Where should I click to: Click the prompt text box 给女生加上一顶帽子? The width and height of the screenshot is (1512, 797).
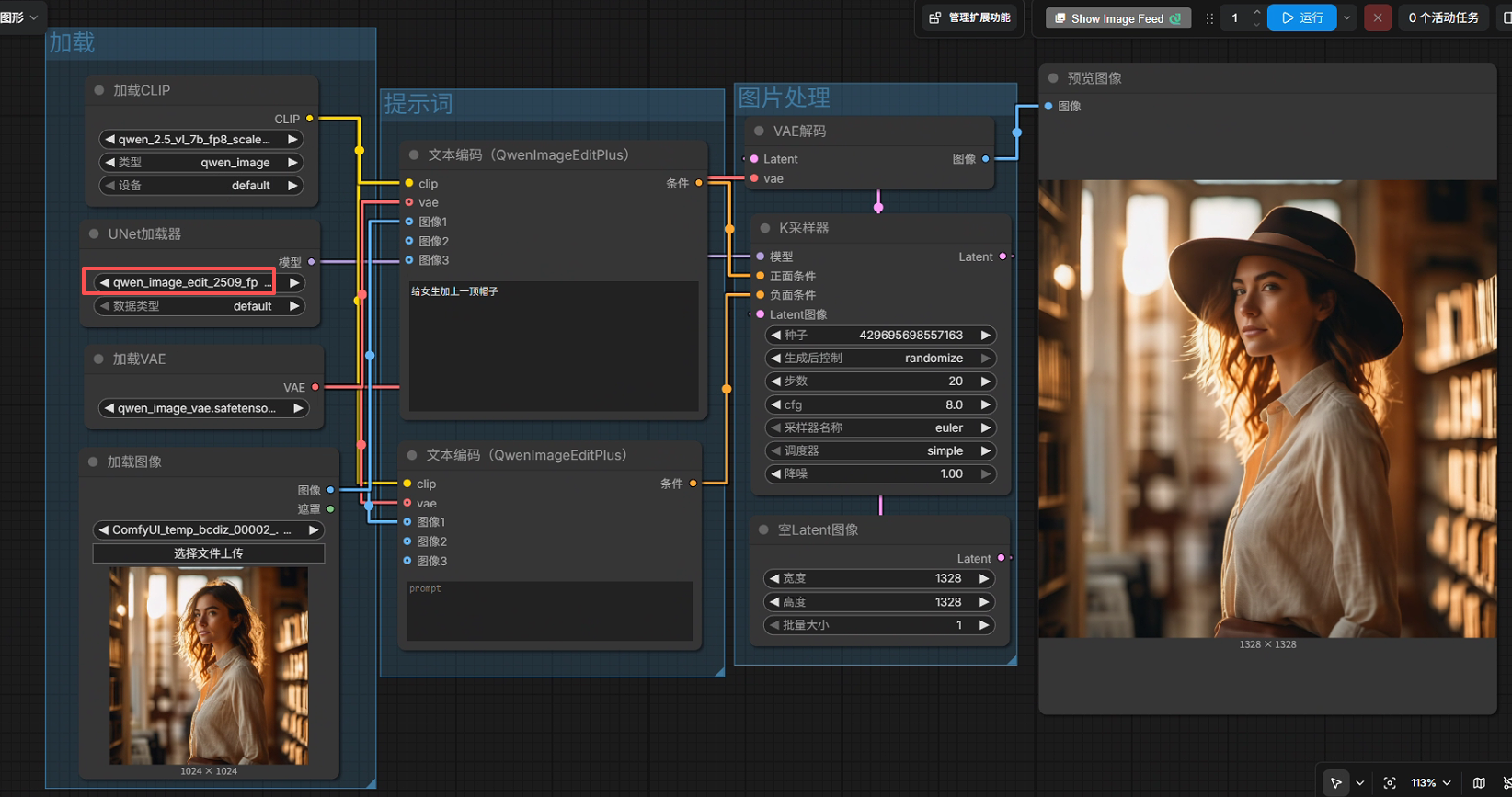click(x=554, y=347)
